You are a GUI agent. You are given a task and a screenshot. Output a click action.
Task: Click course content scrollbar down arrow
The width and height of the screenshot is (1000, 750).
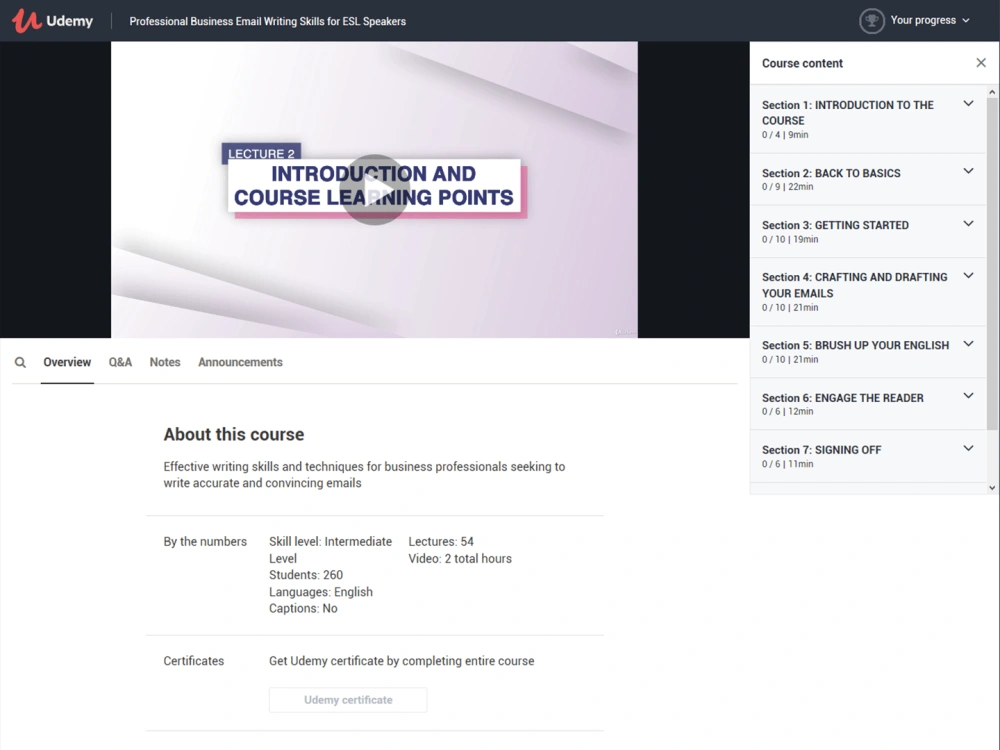992,488
